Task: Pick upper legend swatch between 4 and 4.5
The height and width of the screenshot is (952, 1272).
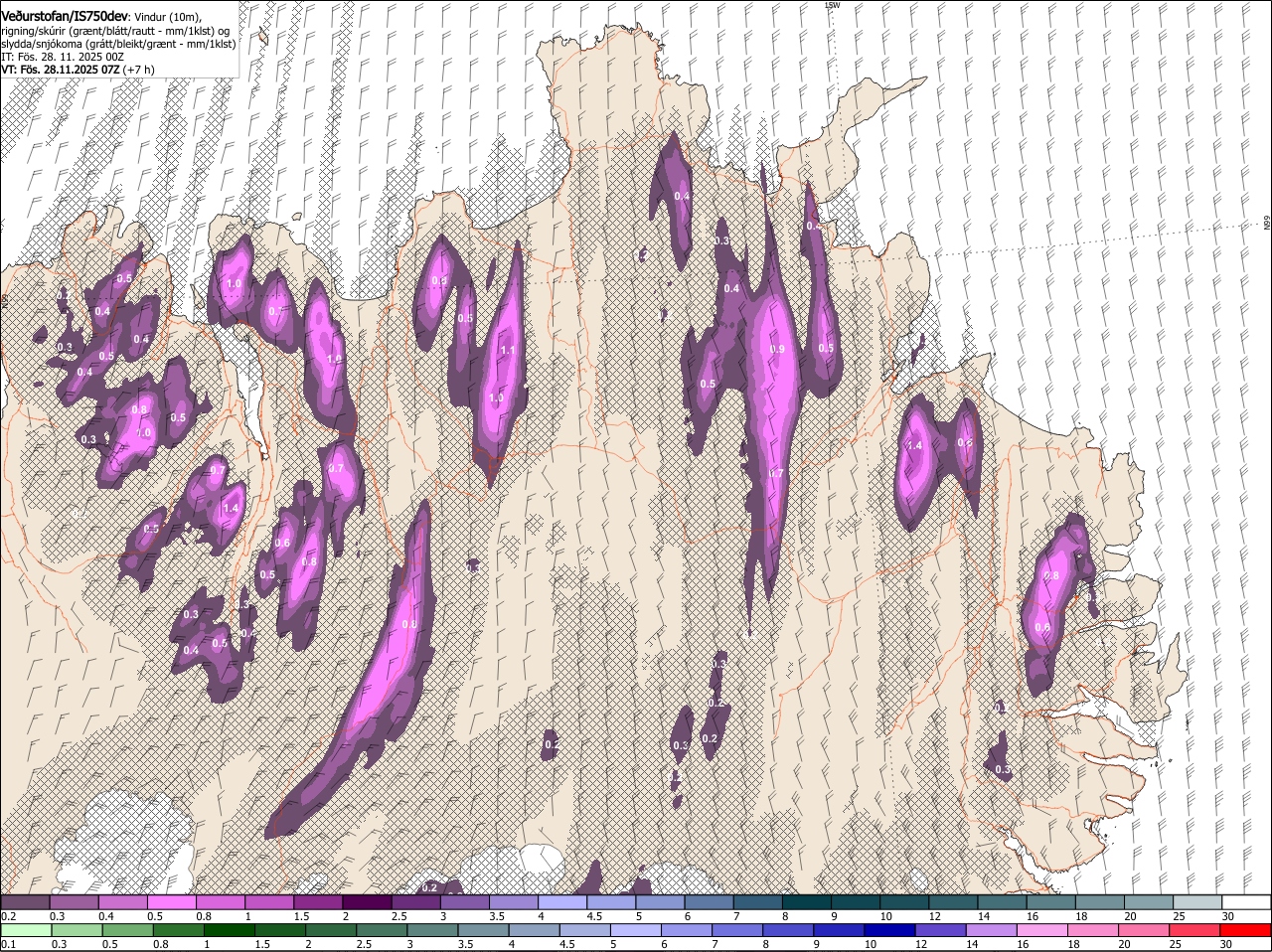Action: tap(562, 902)
